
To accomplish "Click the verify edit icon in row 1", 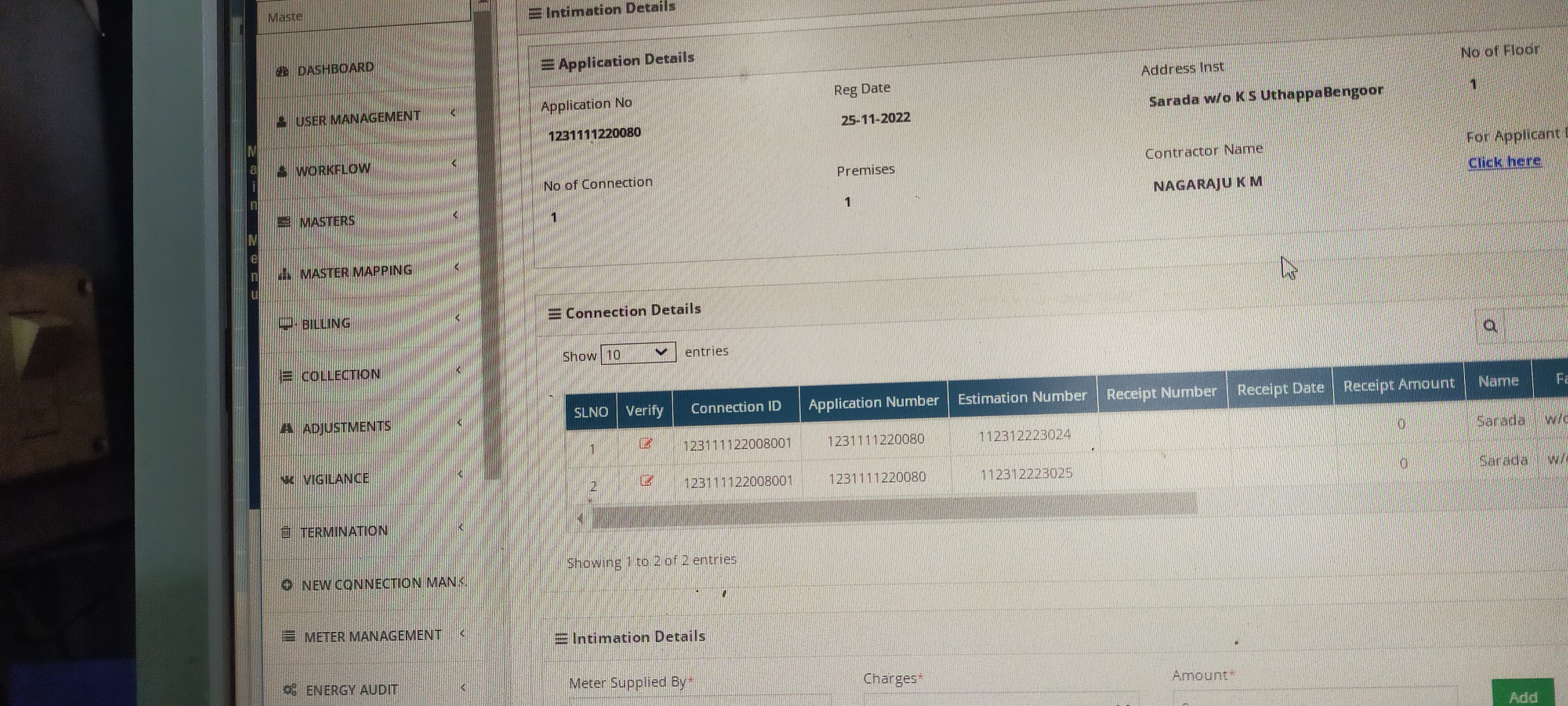I will [x=646, y=444].
